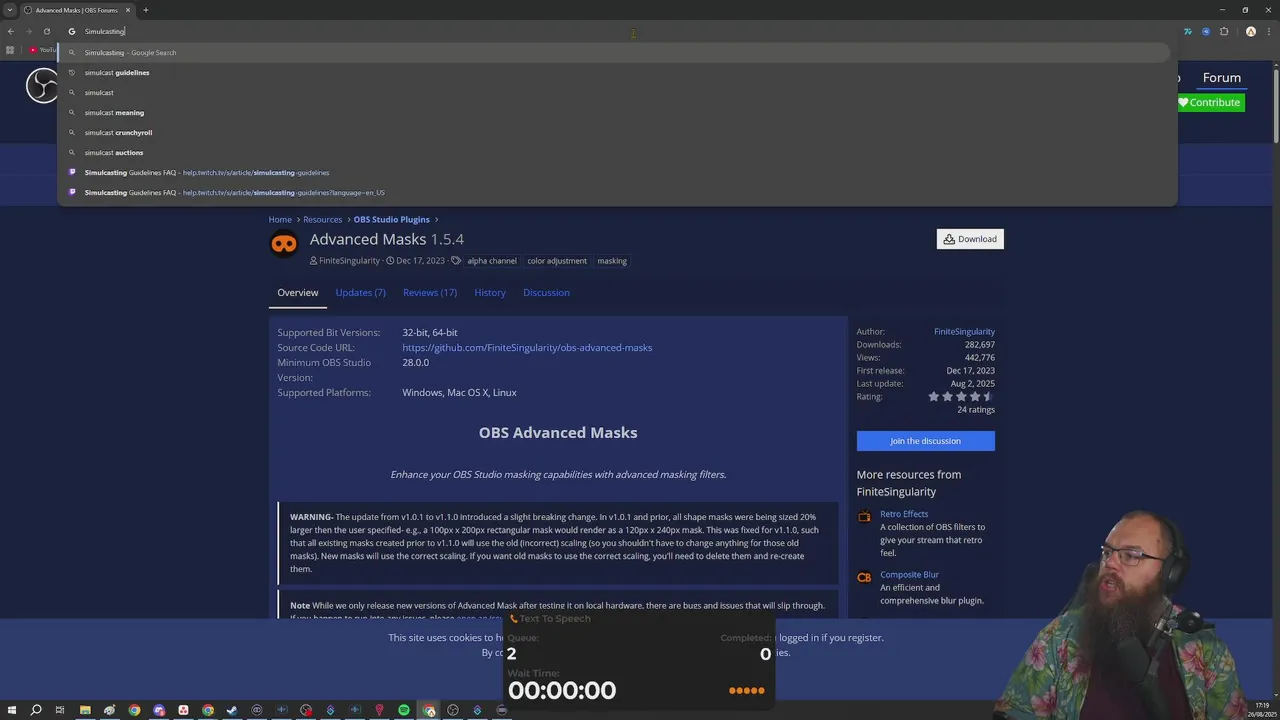The width and height of the screenshot is (1280, 720).
Task: Open a new browser tab with the plus icon
Action: pyautogui.click(x=145, y=10)
